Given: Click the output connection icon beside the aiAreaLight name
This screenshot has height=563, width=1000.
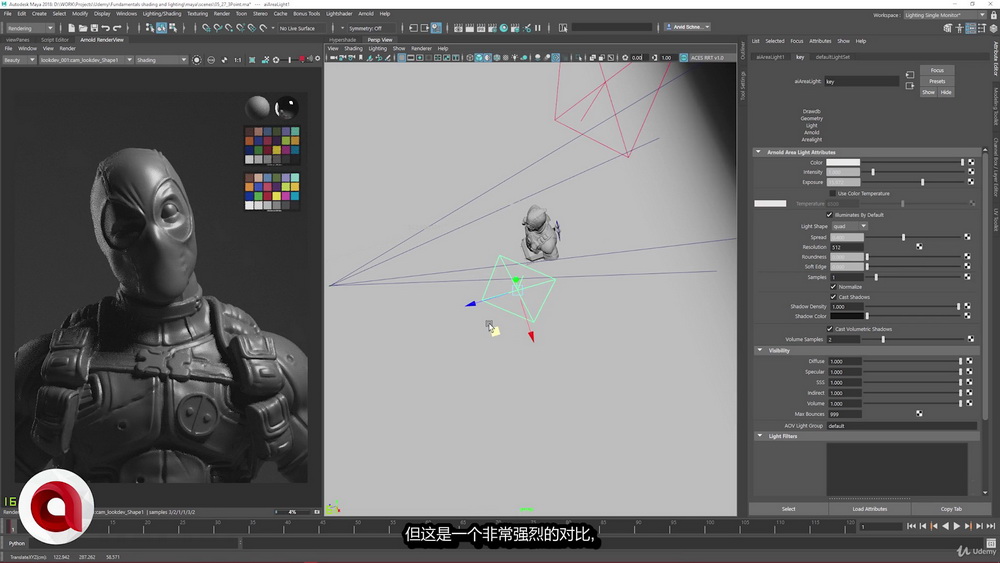Looking at the screenshot, I should (910, 85).
